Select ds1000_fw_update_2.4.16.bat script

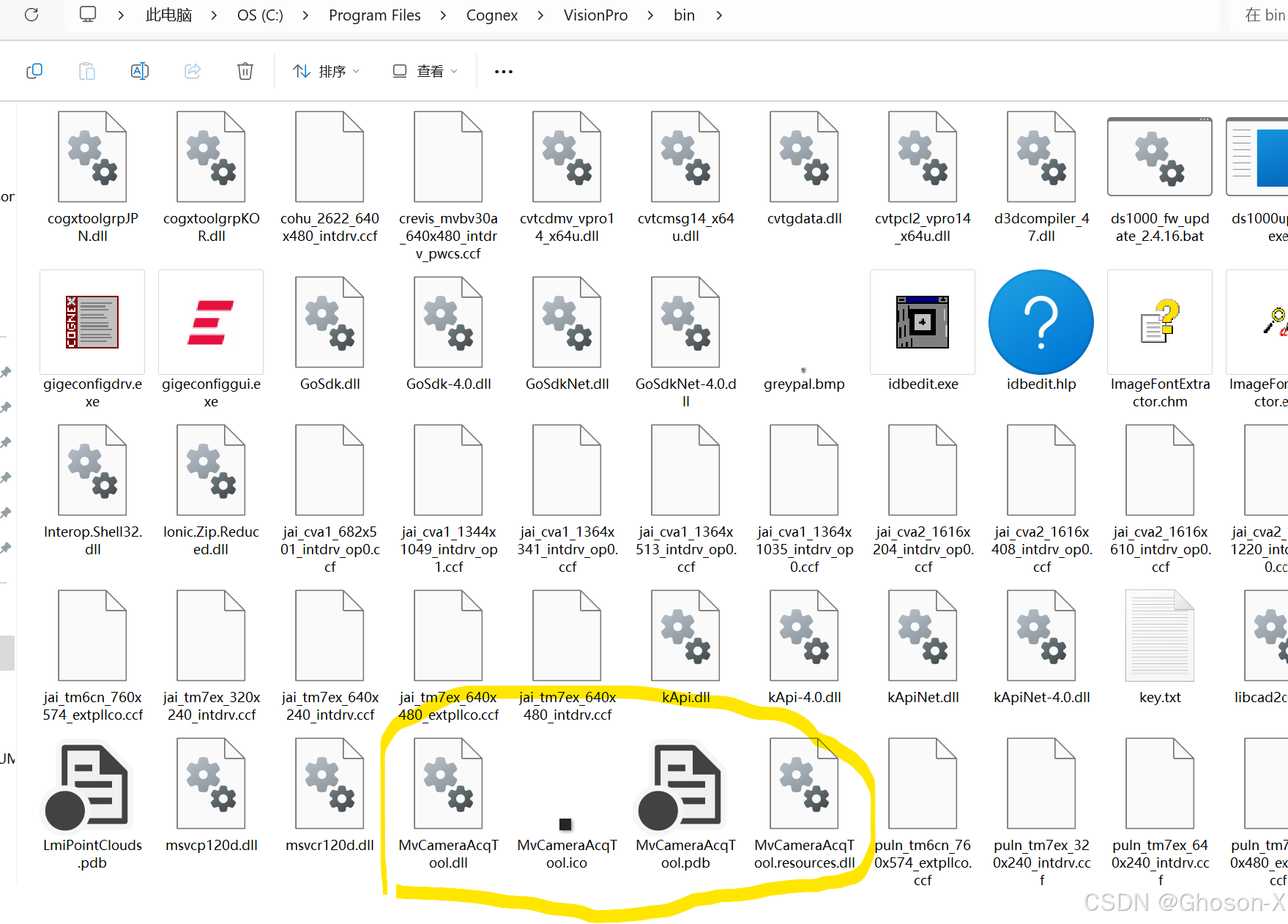pyautogui.click(x=1159, y=156)
